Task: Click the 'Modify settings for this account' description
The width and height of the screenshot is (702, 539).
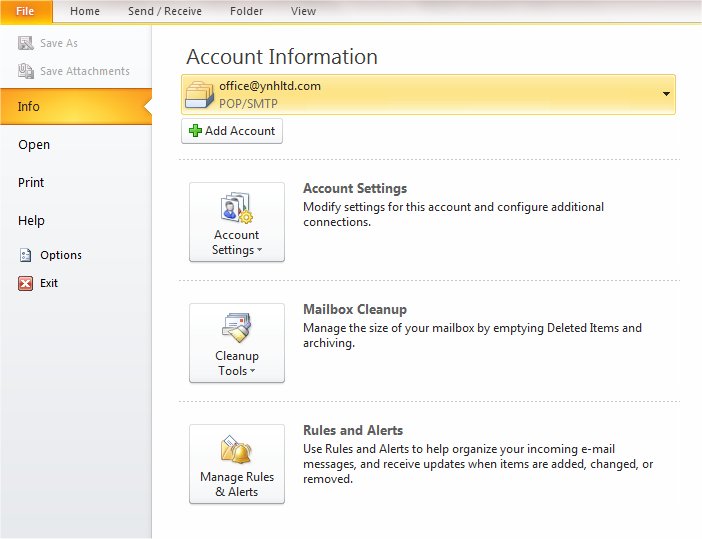Action: [454, 214]
